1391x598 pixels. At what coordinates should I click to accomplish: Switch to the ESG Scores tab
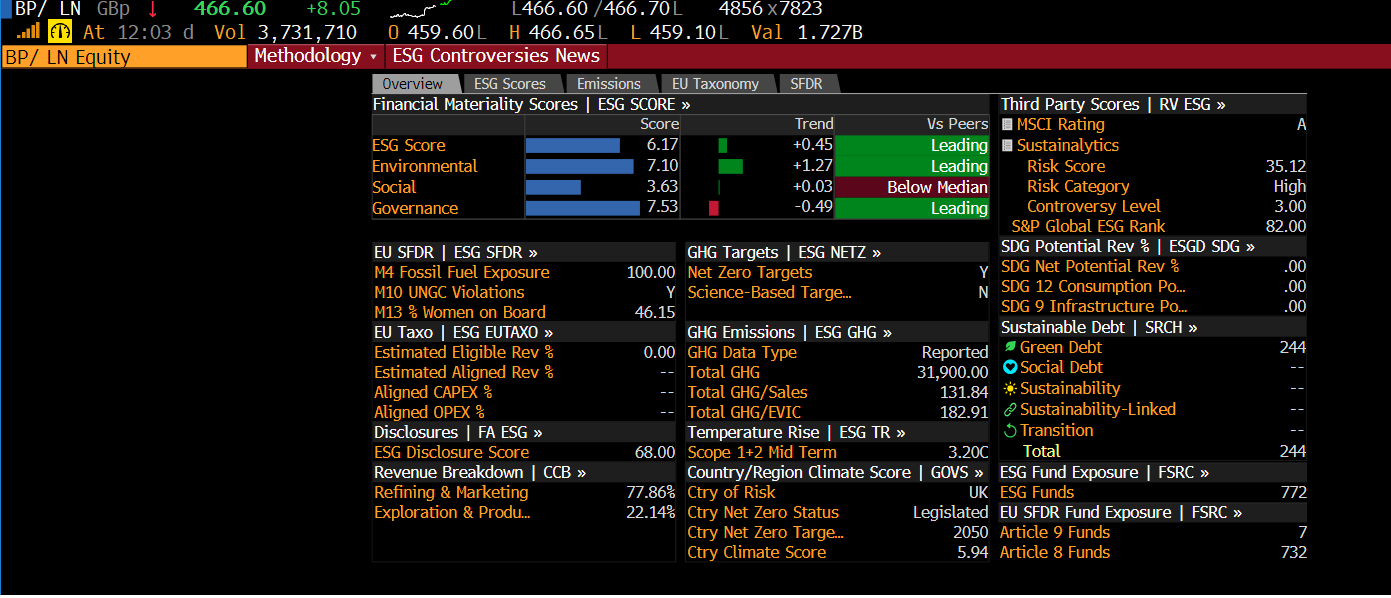pos(510,84)
